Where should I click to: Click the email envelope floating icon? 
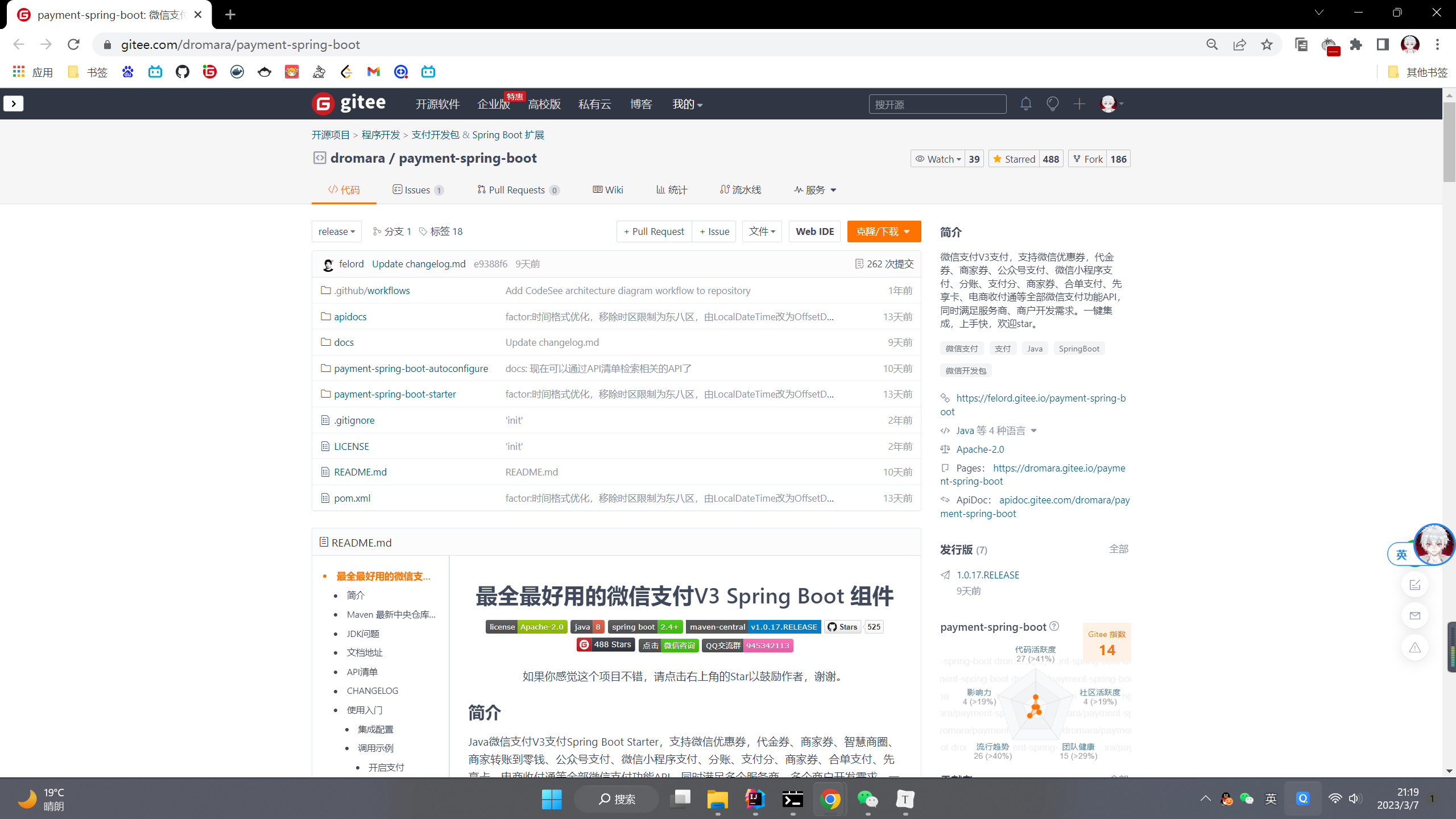(1415, 616)
